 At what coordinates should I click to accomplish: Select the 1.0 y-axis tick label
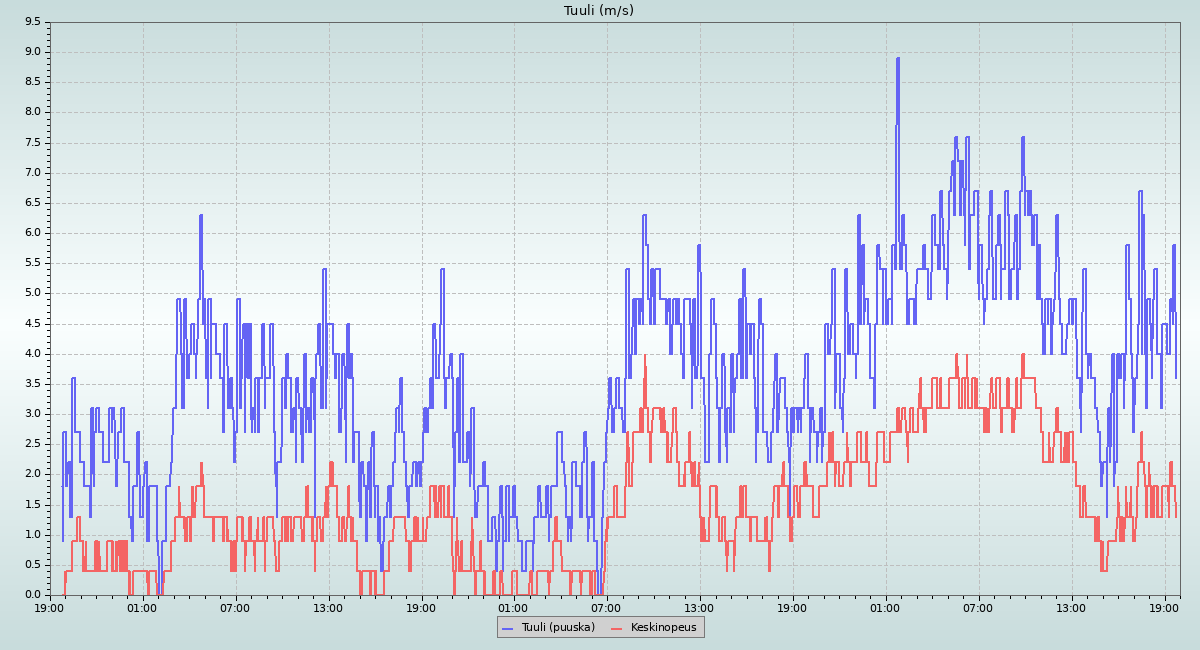[32, 534]
